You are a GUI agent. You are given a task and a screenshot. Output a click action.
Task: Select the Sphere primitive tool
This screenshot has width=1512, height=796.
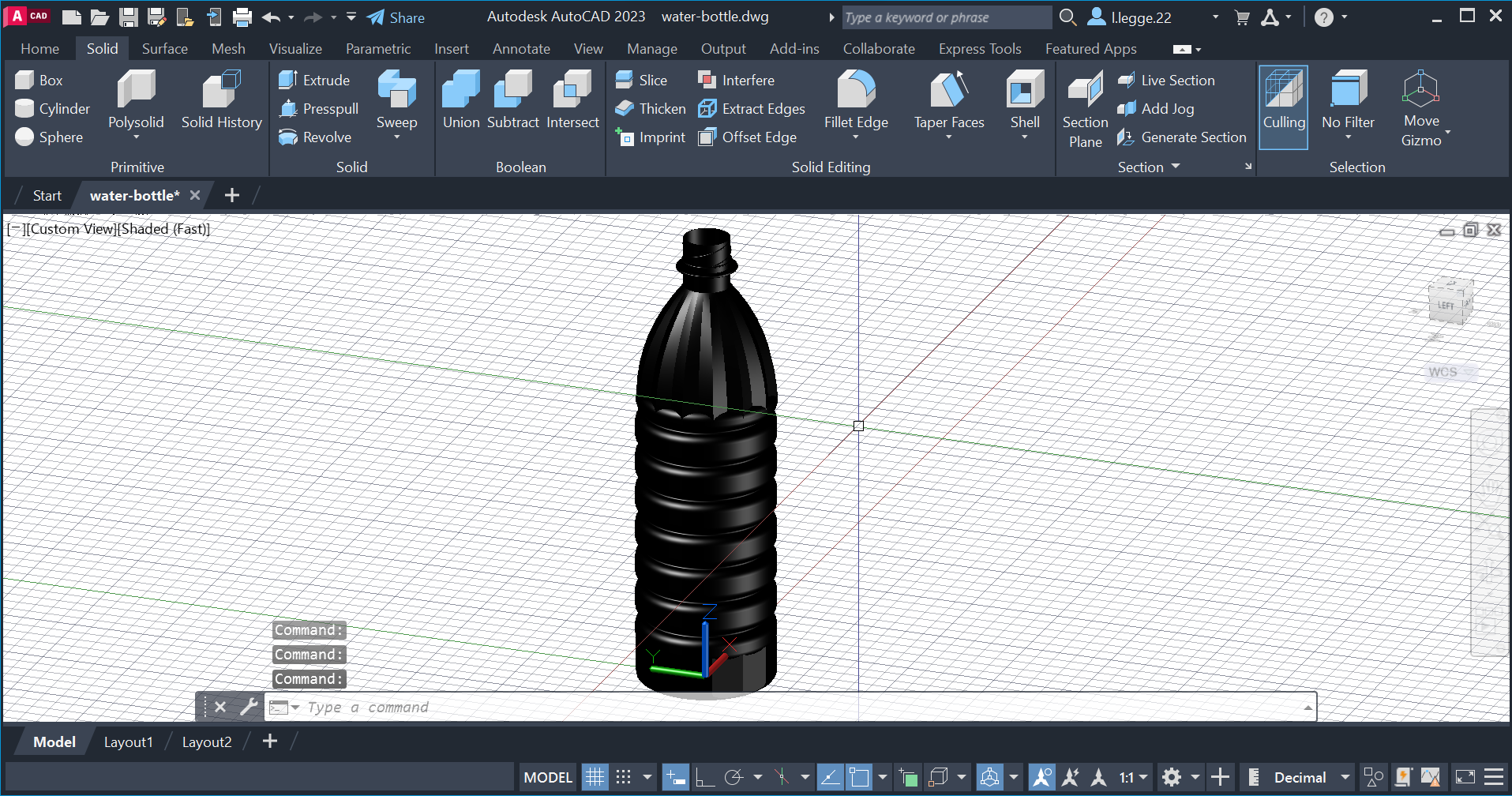tap(49, 137)
